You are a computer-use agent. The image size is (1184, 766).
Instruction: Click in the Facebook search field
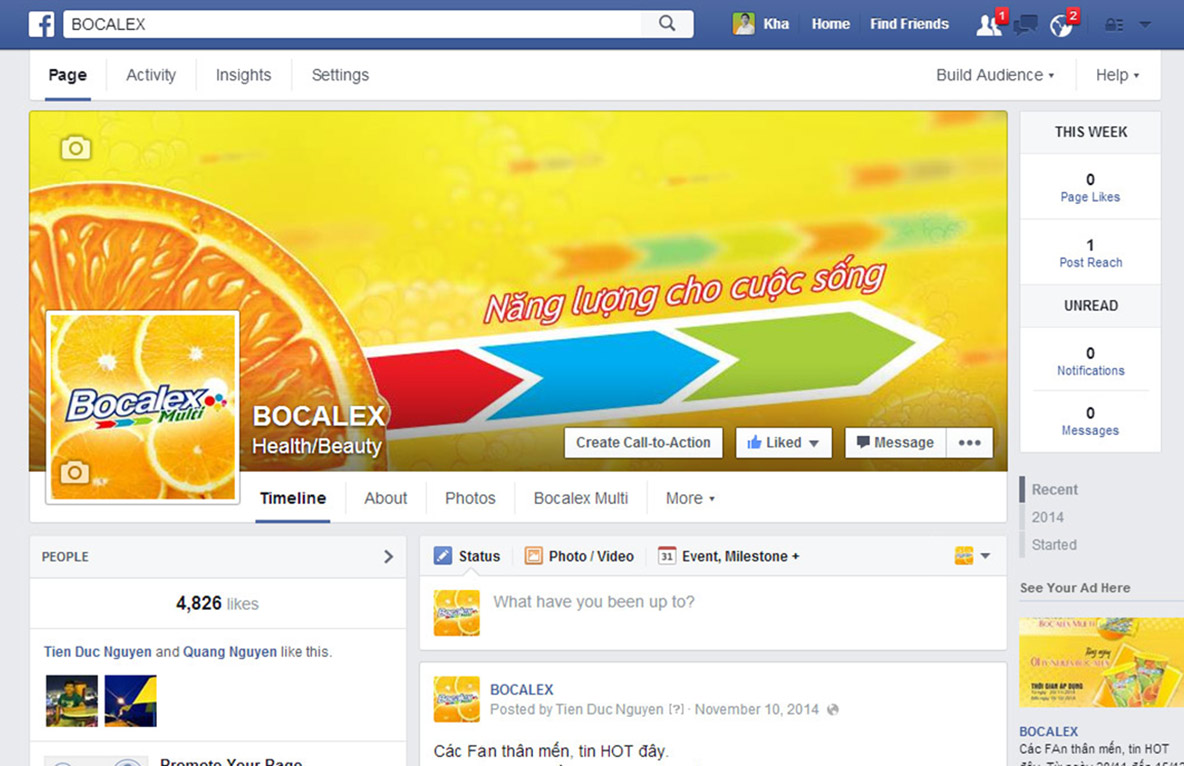coord(353,24)
